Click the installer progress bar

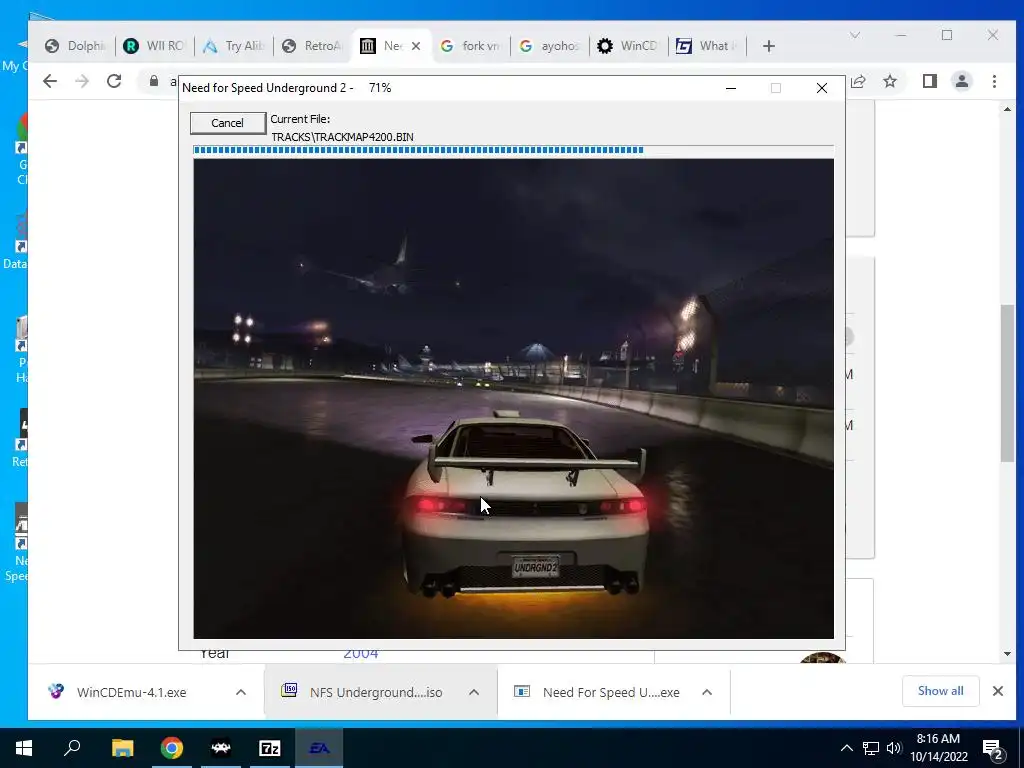click(x=513, y=150)
